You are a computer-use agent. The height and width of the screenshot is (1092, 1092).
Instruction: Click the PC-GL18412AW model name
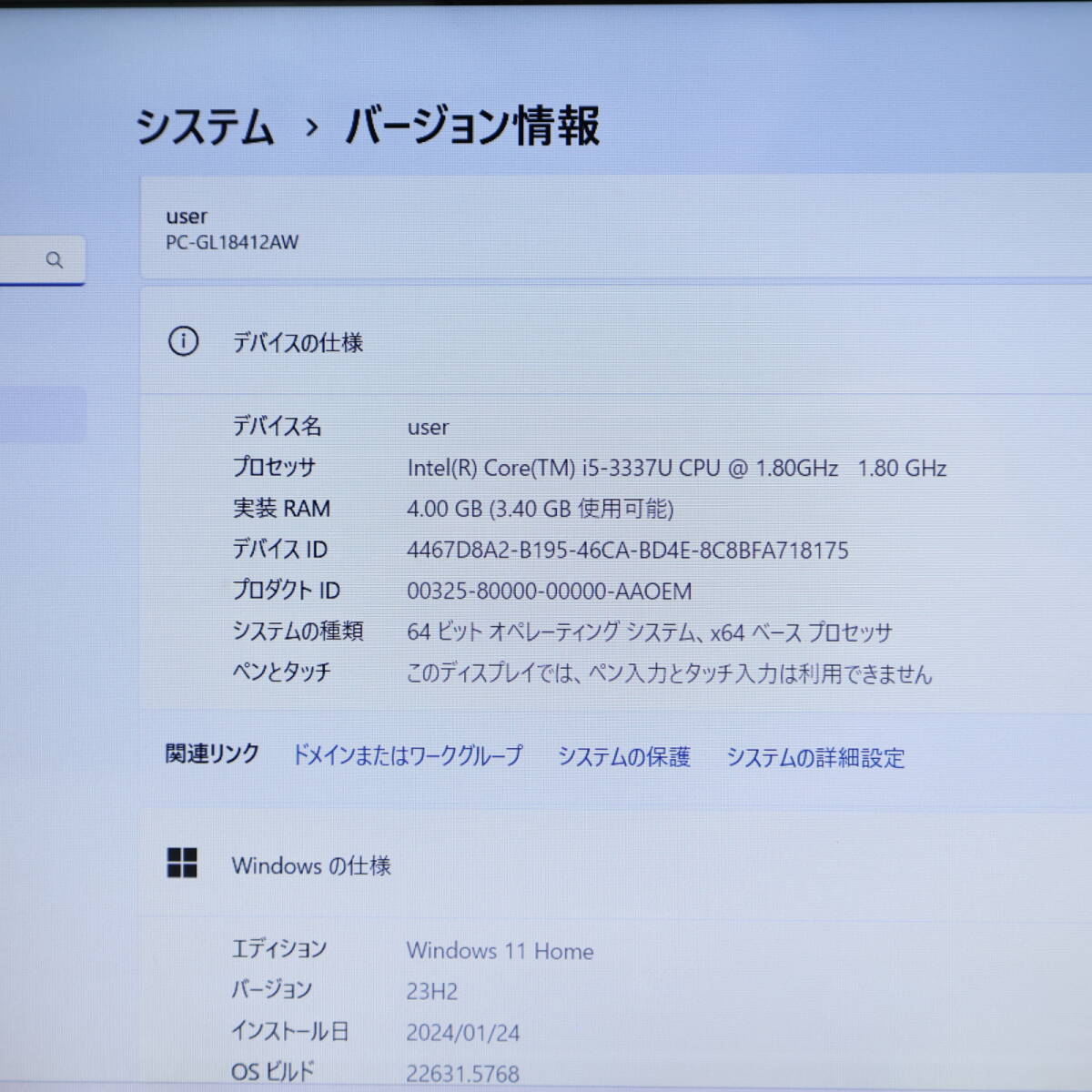coord(232,242)
